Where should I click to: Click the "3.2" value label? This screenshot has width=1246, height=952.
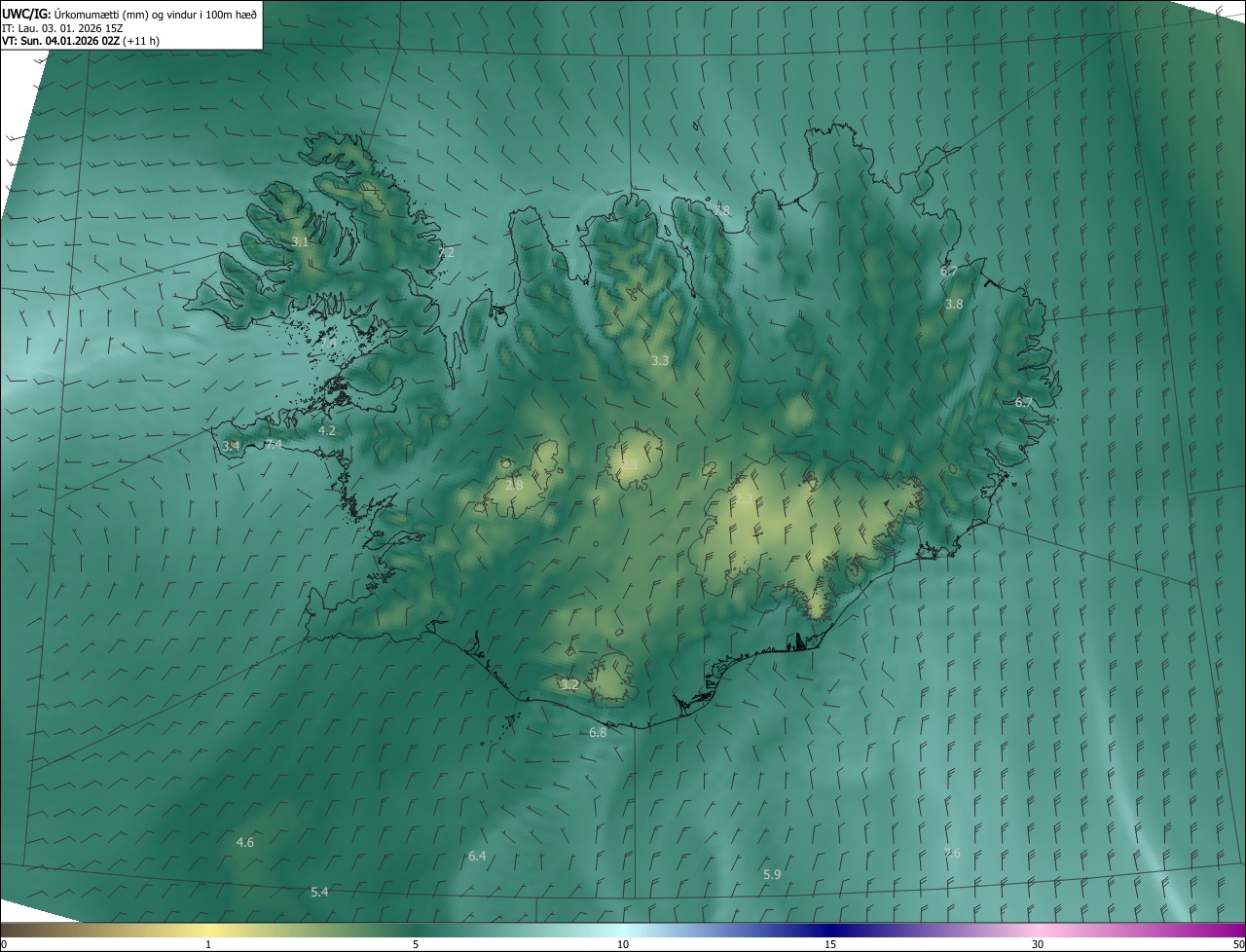coord(570,684)
